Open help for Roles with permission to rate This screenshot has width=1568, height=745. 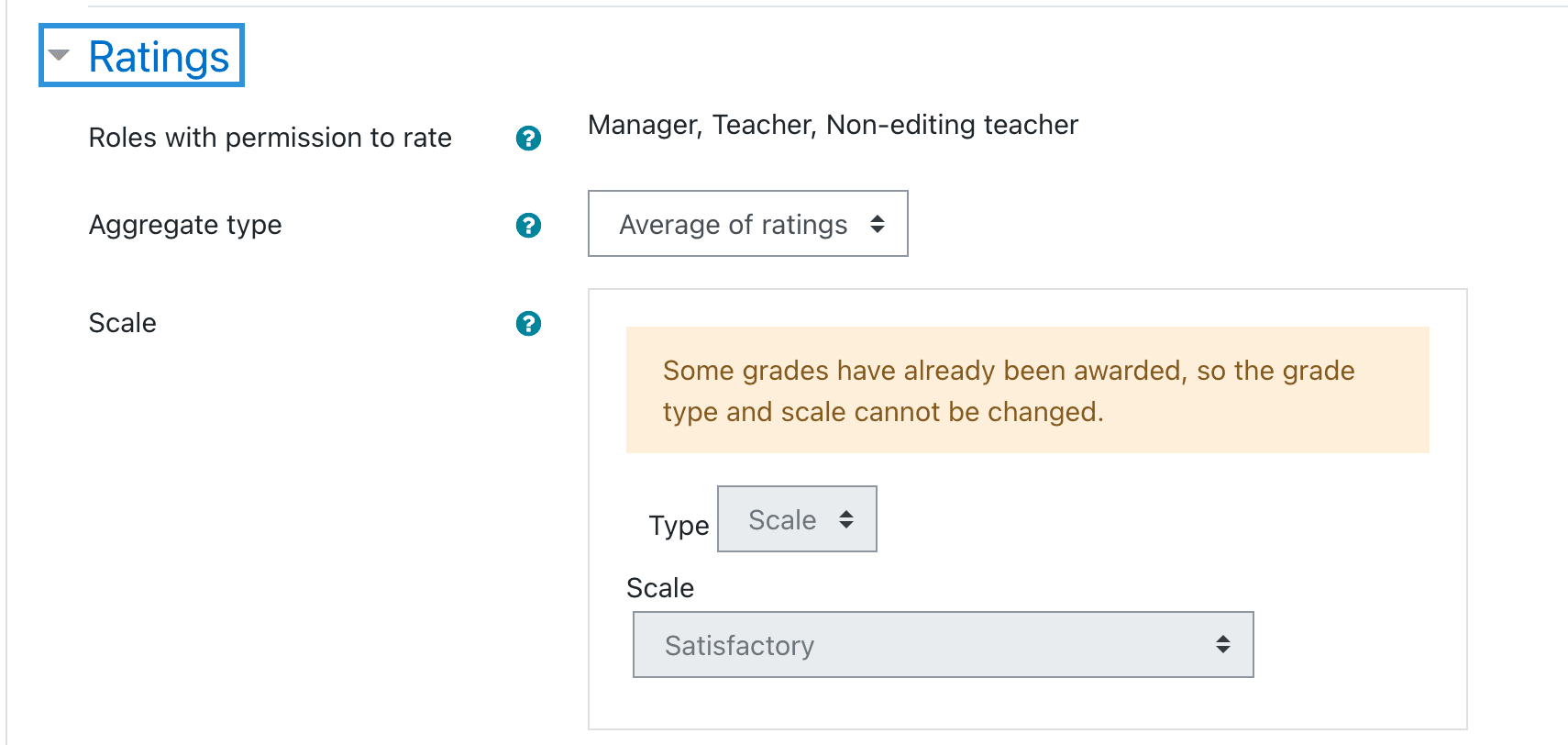click(x=528, y=139)
